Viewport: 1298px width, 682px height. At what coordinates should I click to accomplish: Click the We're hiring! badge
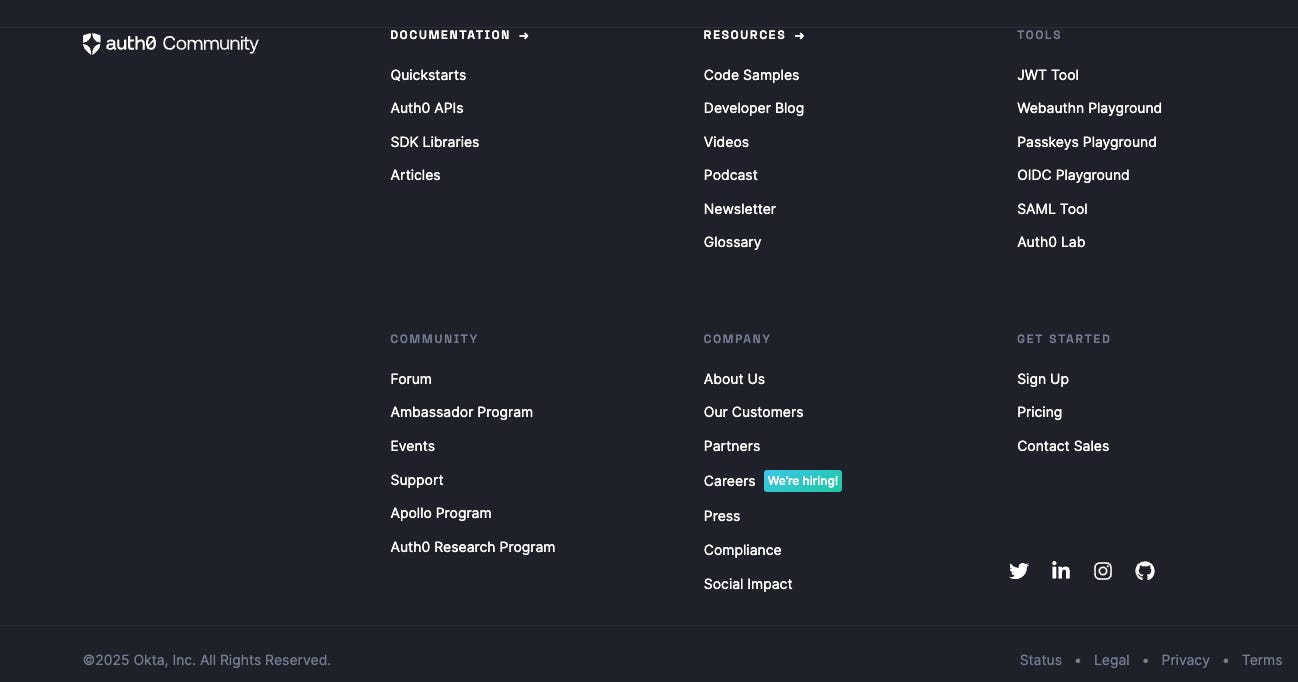point(803,481)
